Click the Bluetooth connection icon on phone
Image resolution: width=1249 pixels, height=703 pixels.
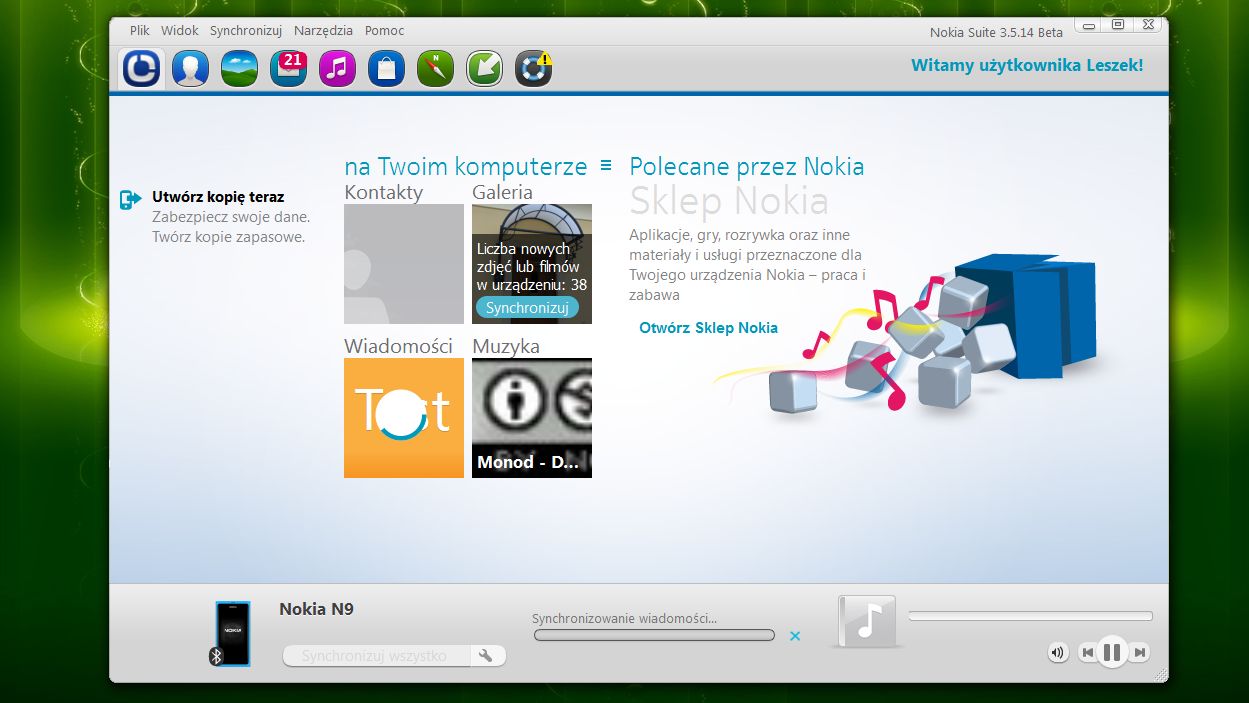click(216, 656)
